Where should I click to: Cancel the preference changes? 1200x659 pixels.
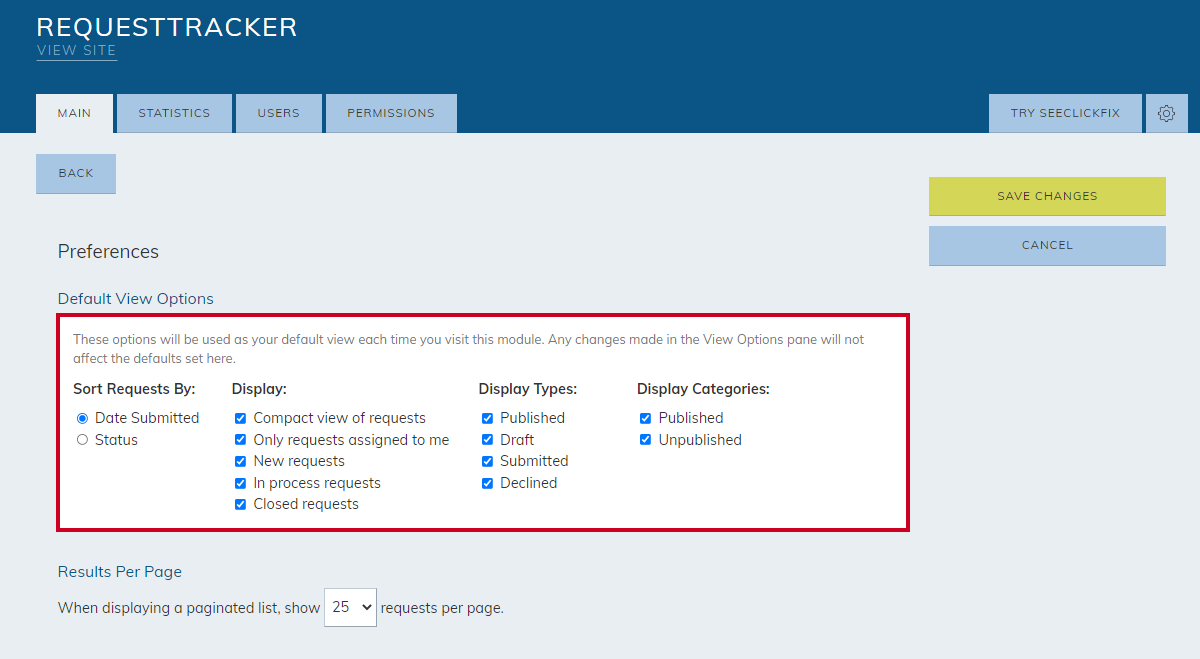coord(1047,245)
